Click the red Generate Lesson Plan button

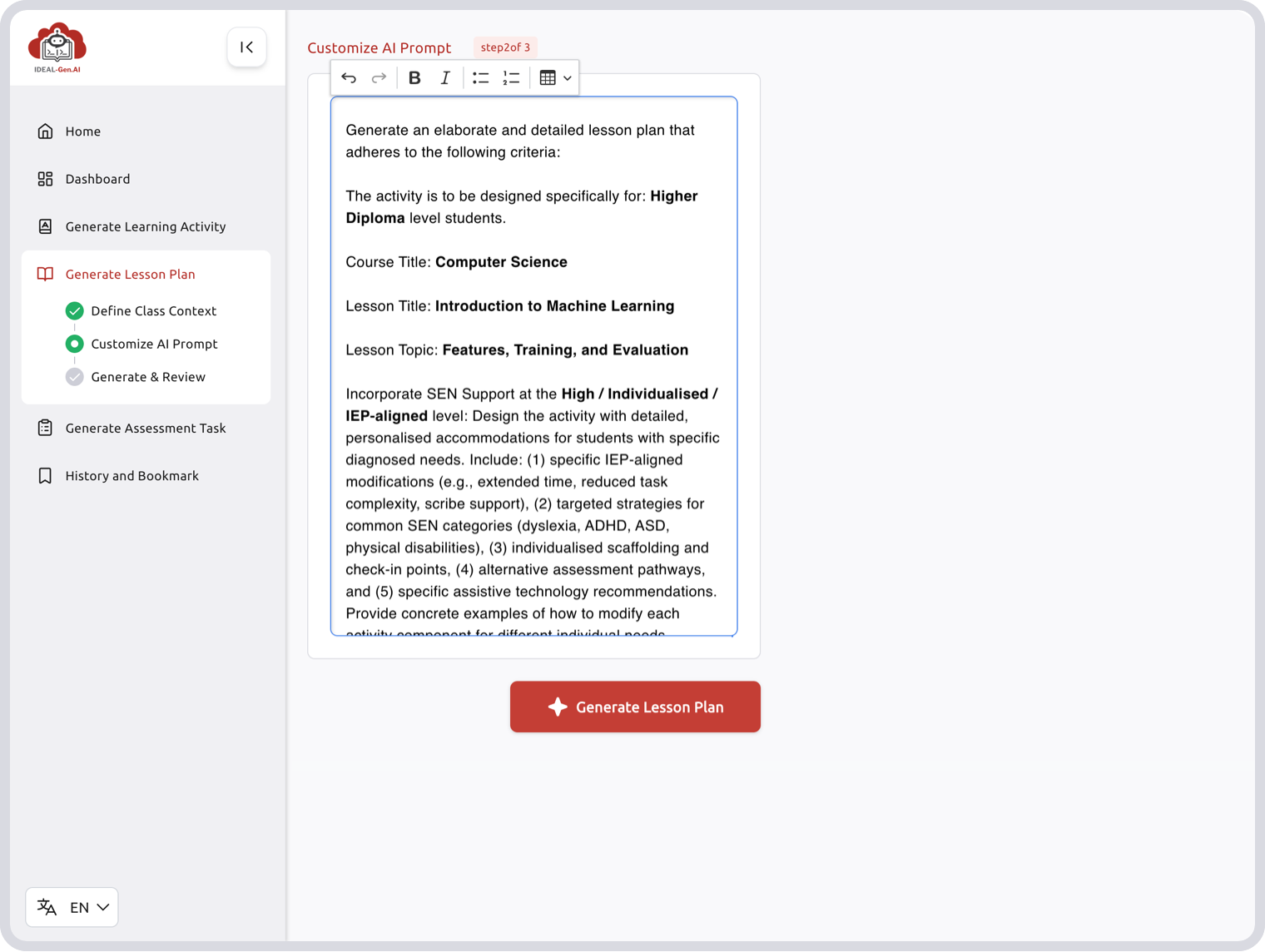click(635, 707)
